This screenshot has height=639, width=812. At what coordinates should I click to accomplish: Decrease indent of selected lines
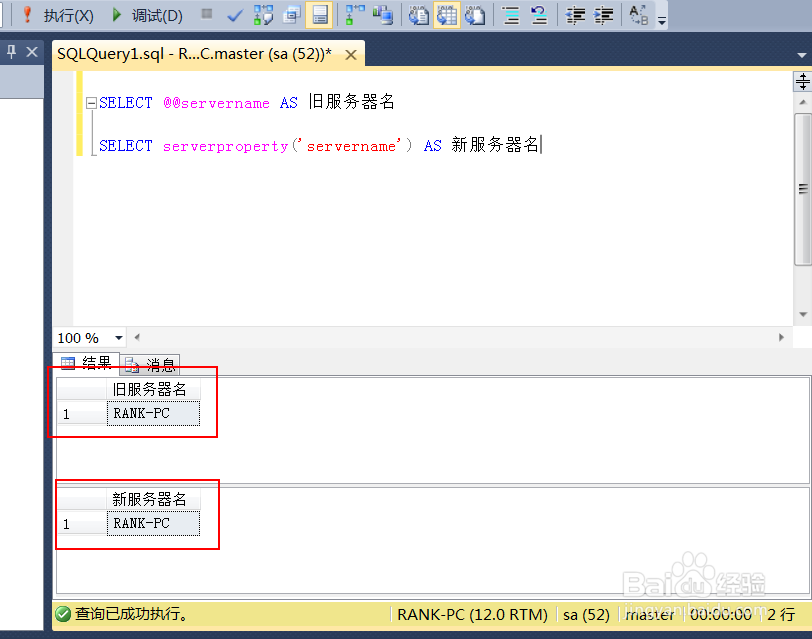pyautogui.click(x=575, y=15)
